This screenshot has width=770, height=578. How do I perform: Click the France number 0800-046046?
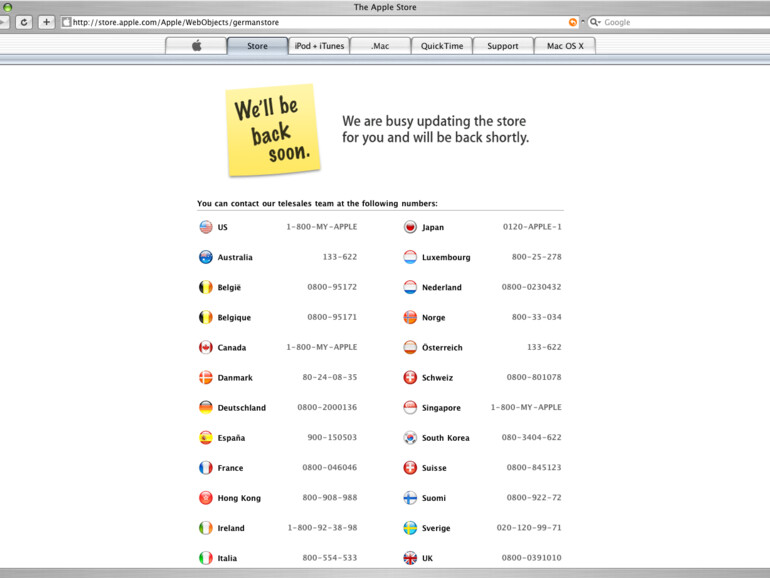tap(330, 467)
